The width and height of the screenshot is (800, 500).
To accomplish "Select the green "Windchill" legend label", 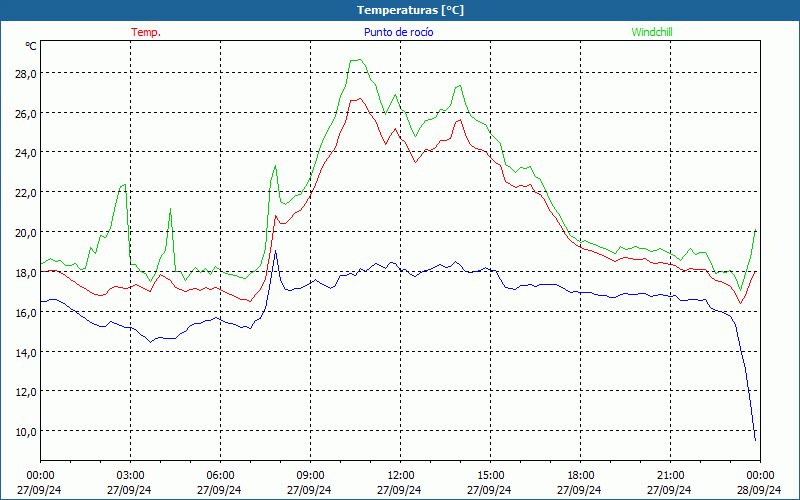I will click(x=652, y=32).
